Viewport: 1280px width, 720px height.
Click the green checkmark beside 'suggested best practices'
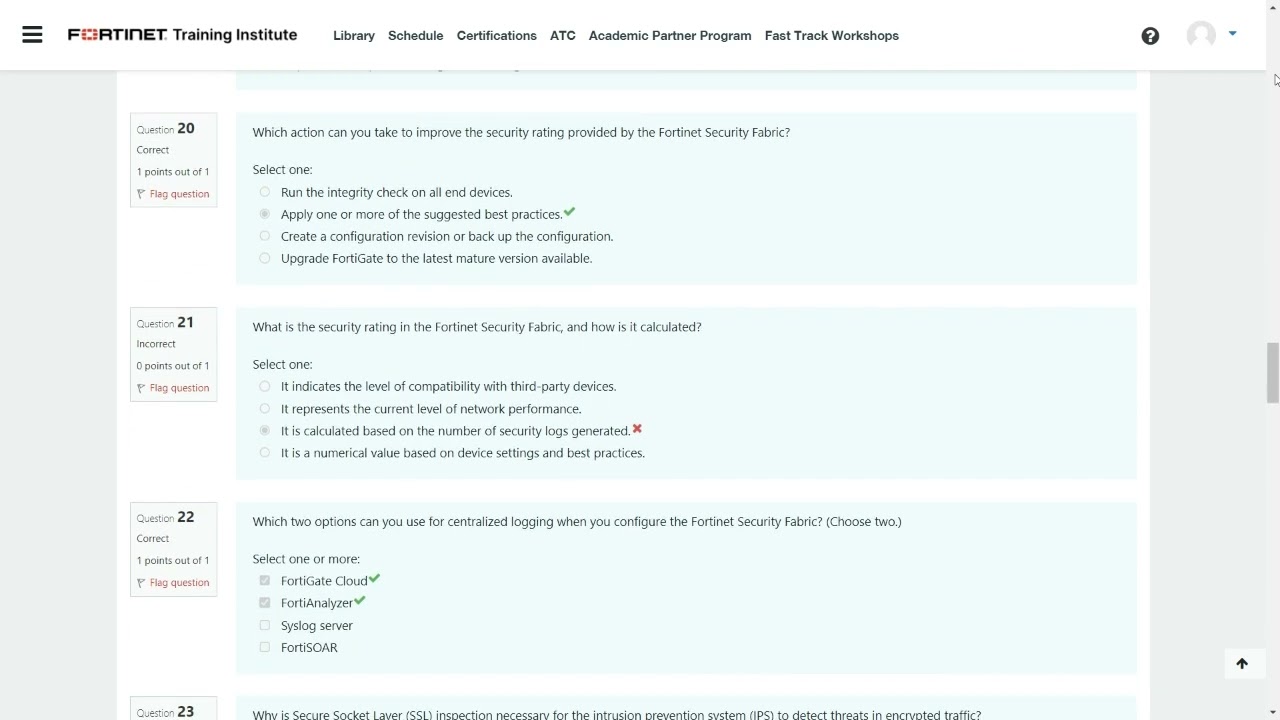point(569,212)
